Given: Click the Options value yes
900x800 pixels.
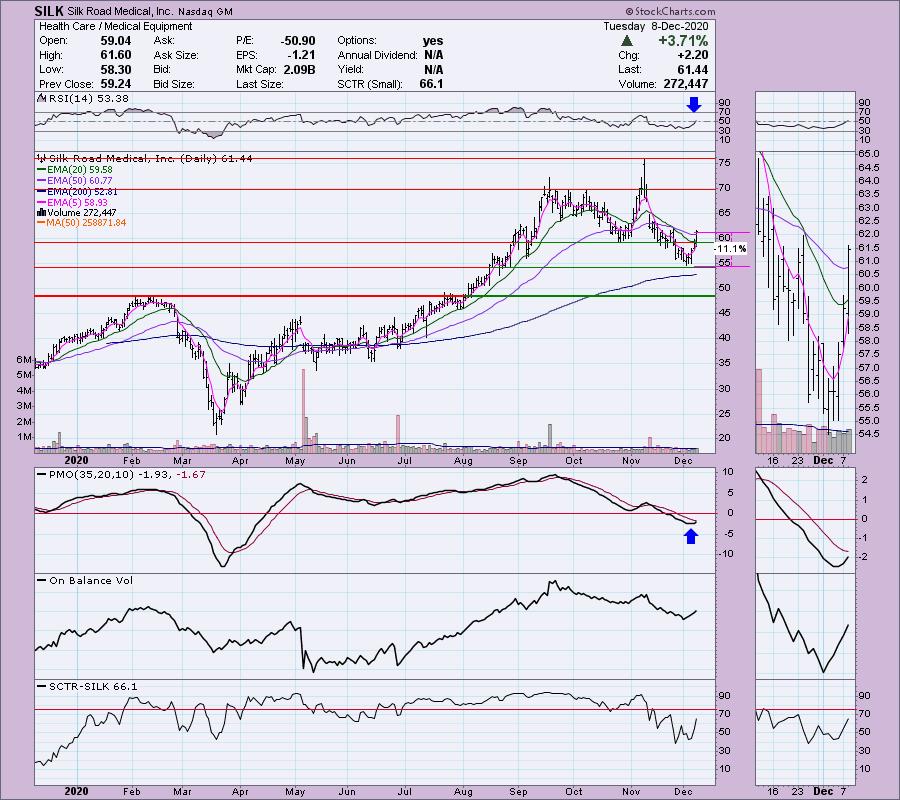Looking at the screenshot, I should 433,41.
